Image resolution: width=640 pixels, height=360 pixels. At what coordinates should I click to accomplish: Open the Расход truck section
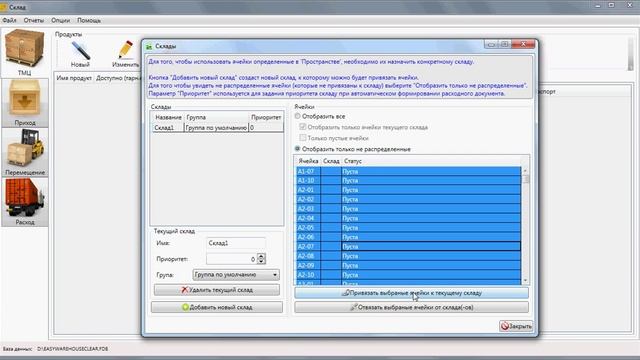pos(24,202)
